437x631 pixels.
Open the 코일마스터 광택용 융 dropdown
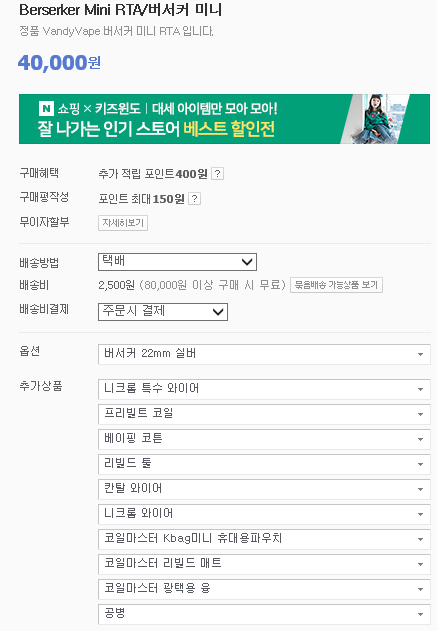pyautogui.click(x=264, y=589)
